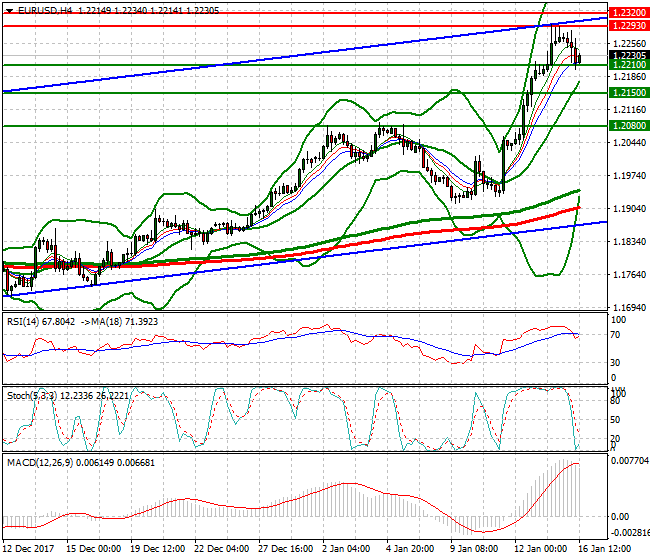Click the chart menu triangle beside EURUSD,H4

tap(10, 11)
